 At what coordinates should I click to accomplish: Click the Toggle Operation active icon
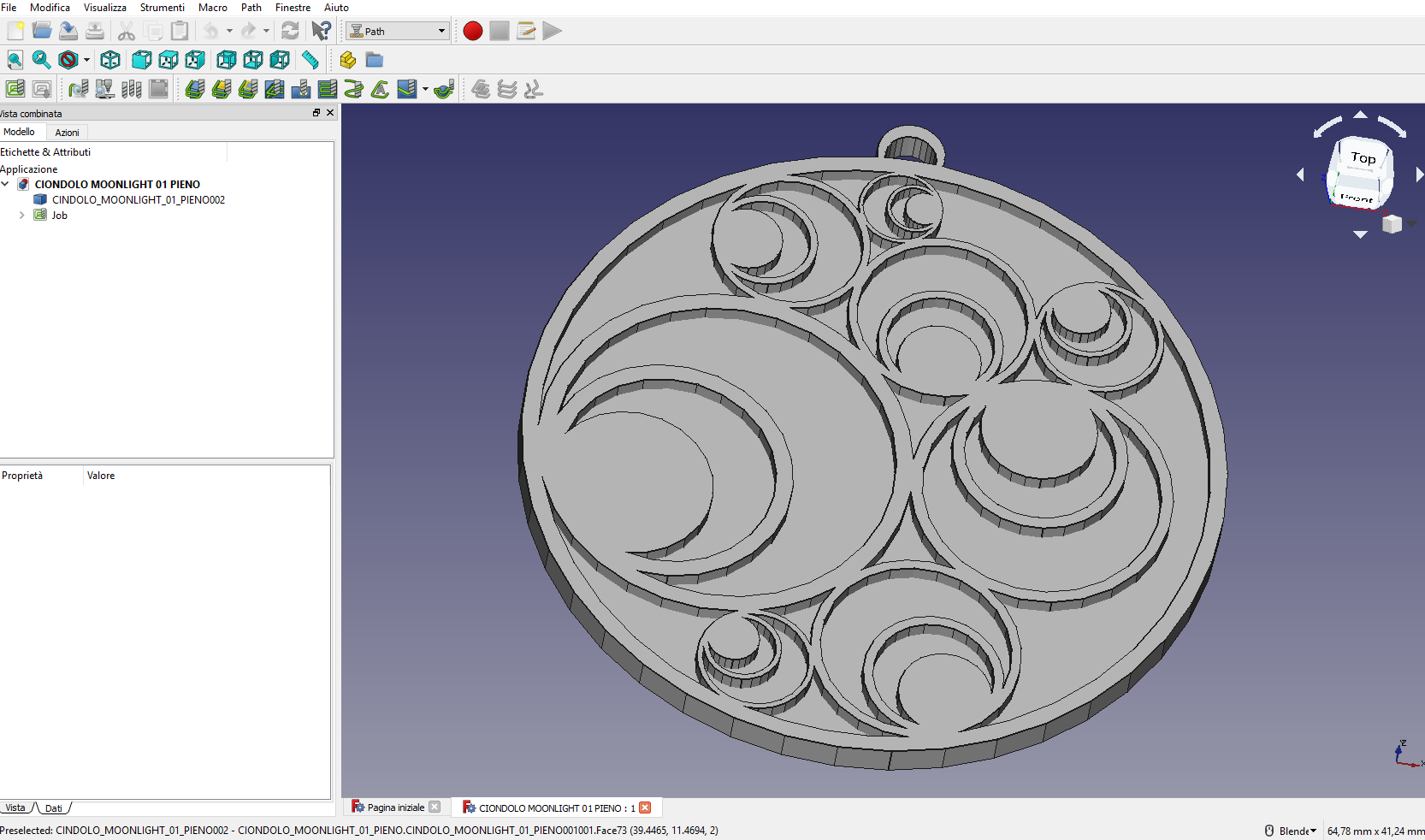coord(158,89)
